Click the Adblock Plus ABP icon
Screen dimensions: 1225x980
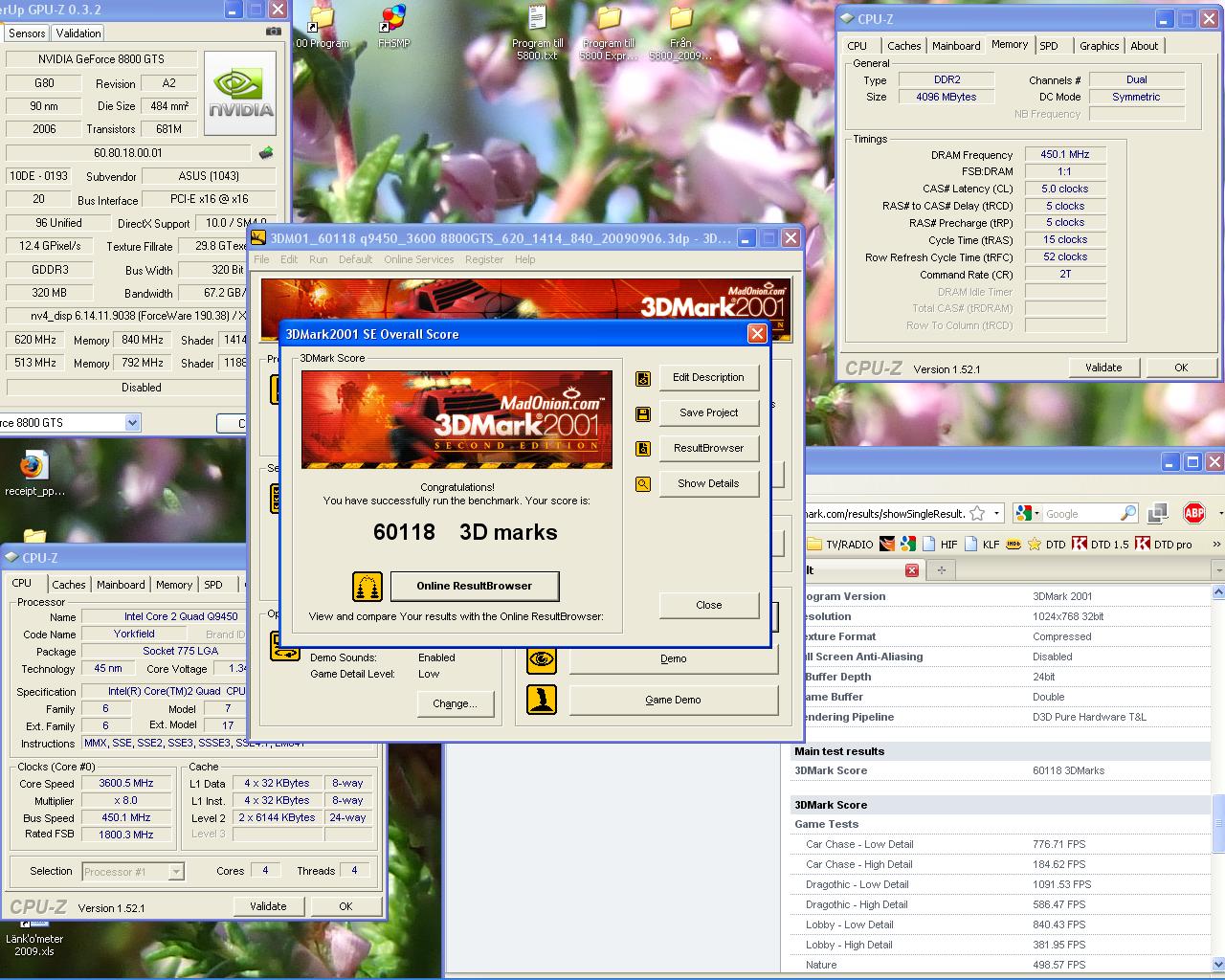[1193, 514]
